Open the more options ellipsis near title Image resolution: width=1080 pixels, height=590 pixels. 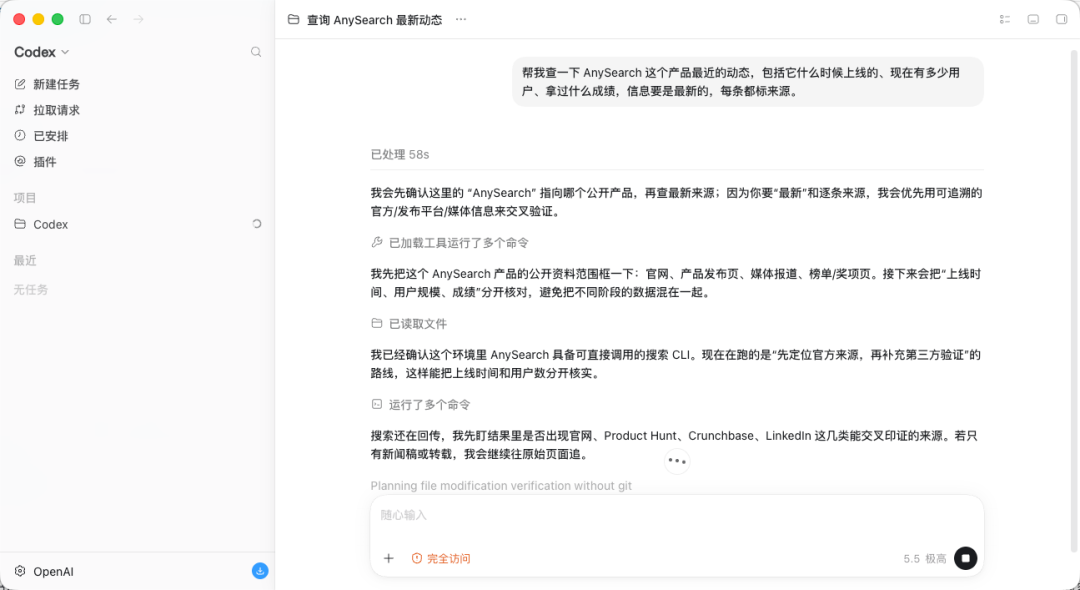(461, 19)
